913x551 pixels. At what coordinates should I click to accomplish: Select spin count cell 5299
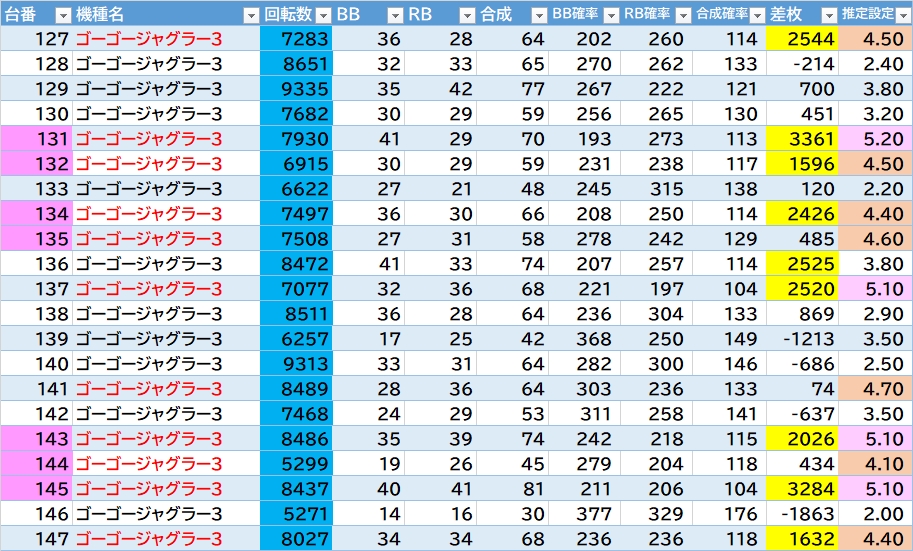[x=296, y=464]
